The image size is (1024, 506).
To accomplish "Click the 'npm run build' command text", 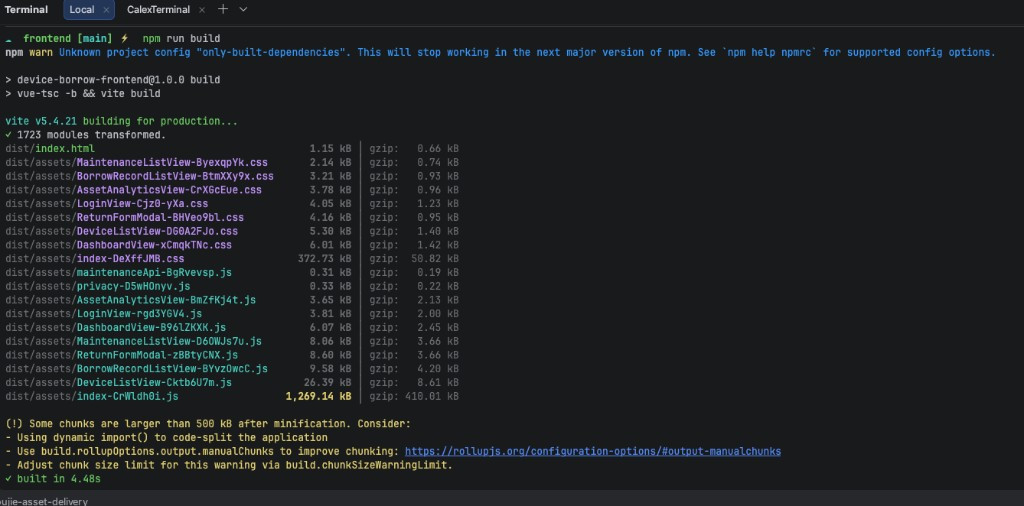I will coord(181,39).
